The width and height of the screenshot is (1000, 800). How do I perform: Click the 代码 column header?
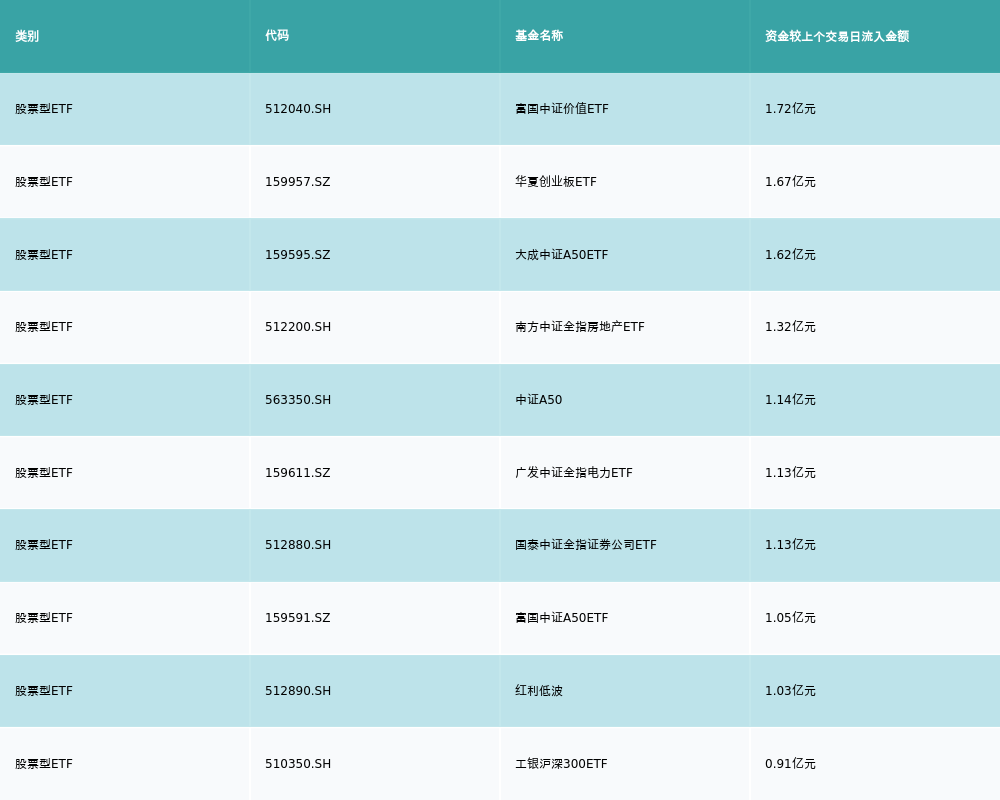pos(277,36)
